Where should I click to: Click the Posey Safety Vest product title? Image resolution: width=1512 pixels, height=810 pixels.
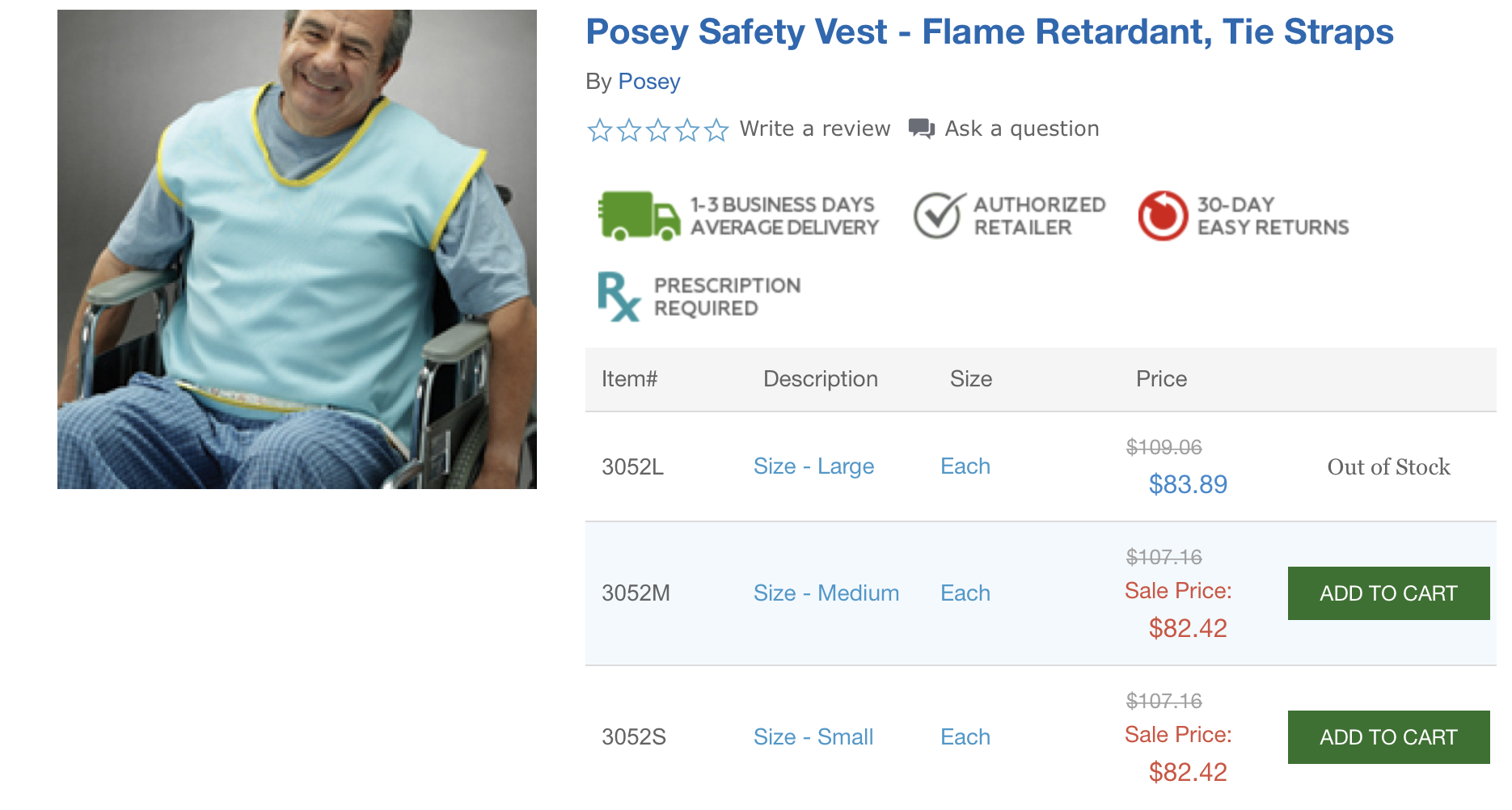click(x=989, y=32)
